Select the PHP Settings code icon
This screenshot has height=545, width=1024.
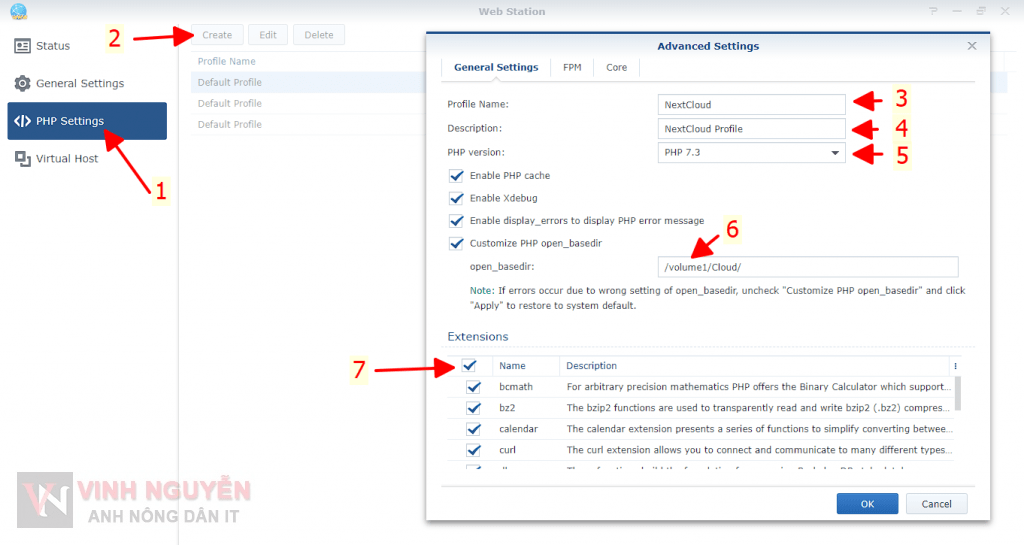point(22,121)
